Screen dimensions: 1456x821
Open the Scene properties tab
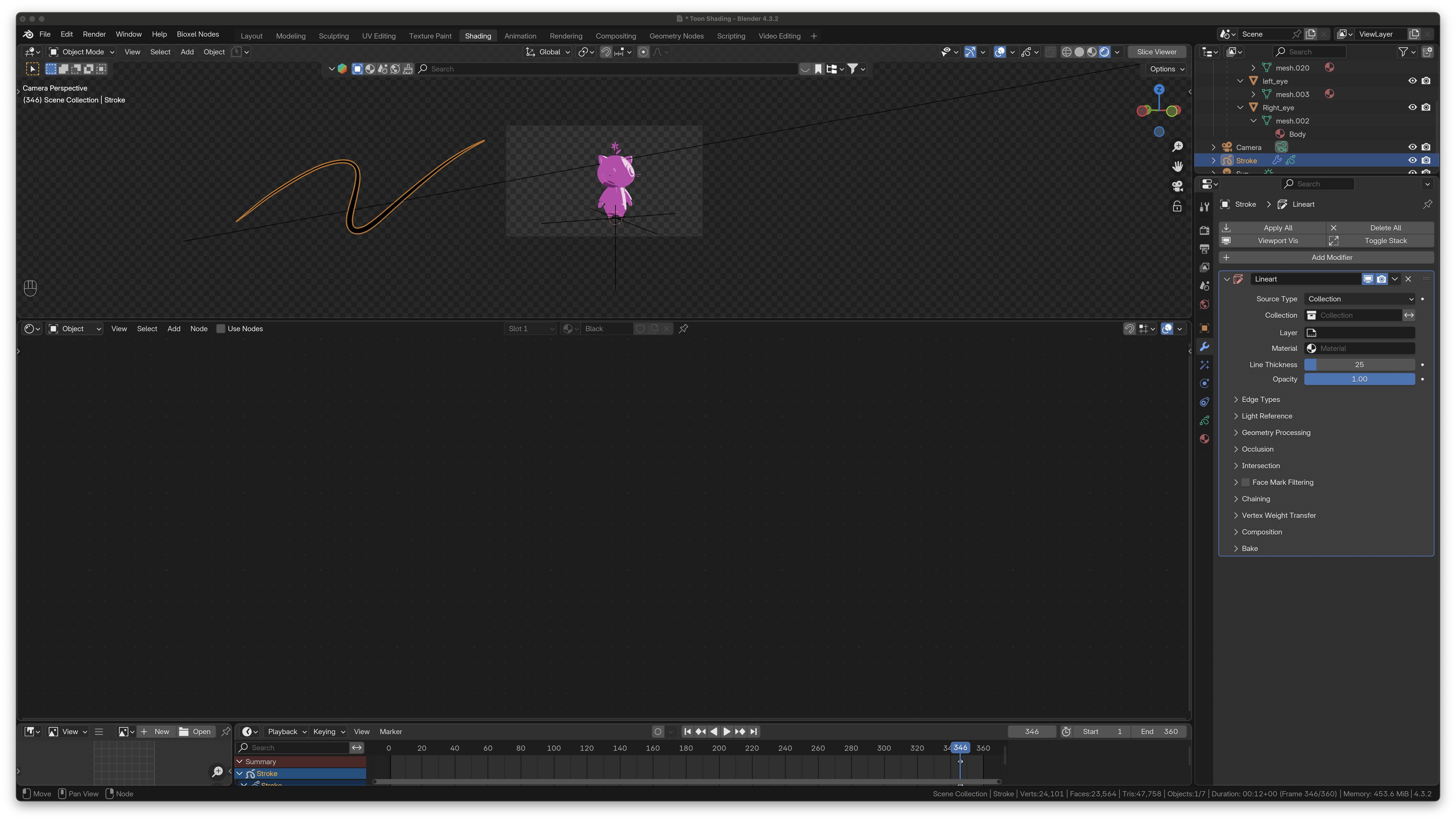(x=1204, y=286)
